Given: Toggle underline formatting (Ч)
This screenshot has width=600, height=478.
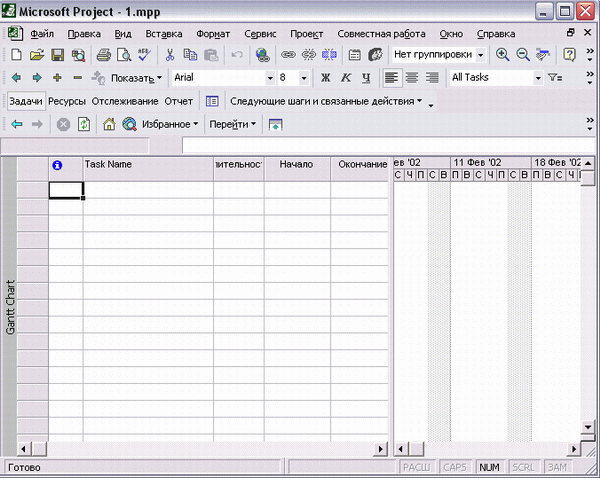Looking at the screenshot, I should click(x=366, y=78).
